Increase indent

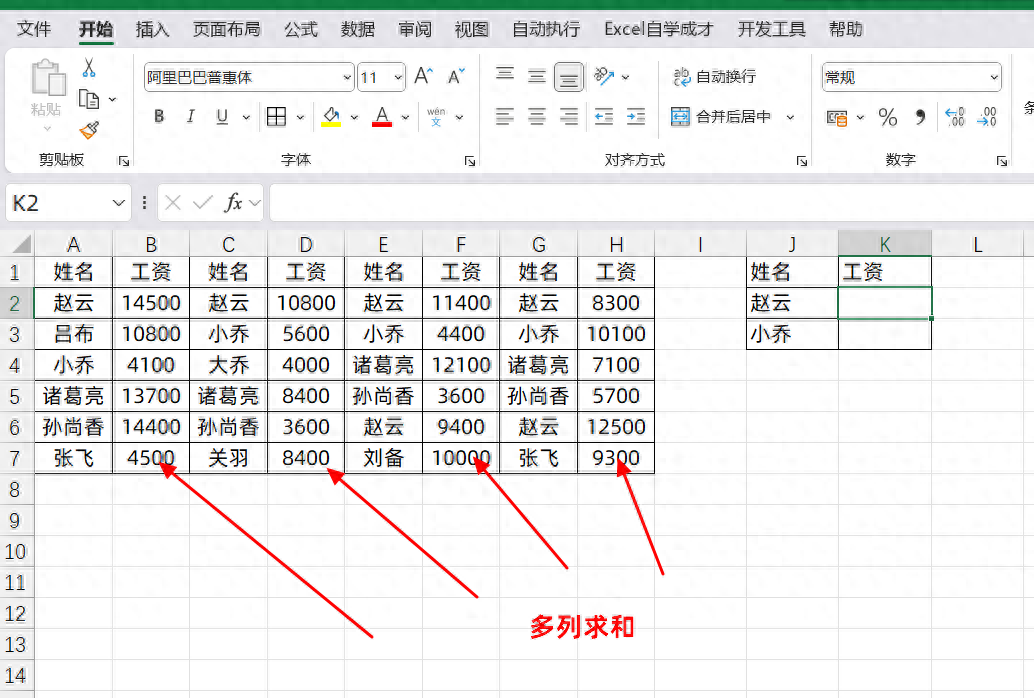tap(636, 117)
